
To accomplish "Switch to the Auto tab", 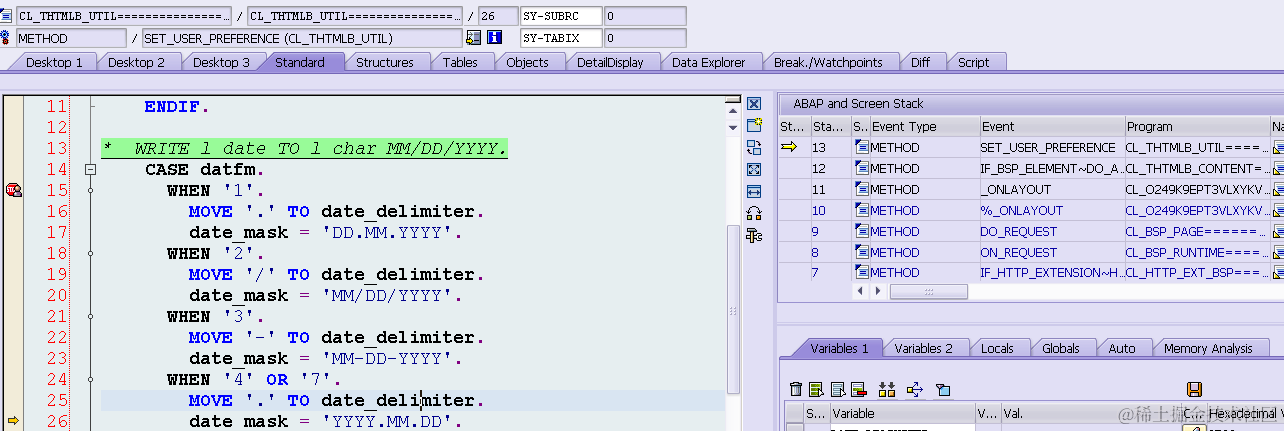I will pyautogui.click(x=1122, y=348).
